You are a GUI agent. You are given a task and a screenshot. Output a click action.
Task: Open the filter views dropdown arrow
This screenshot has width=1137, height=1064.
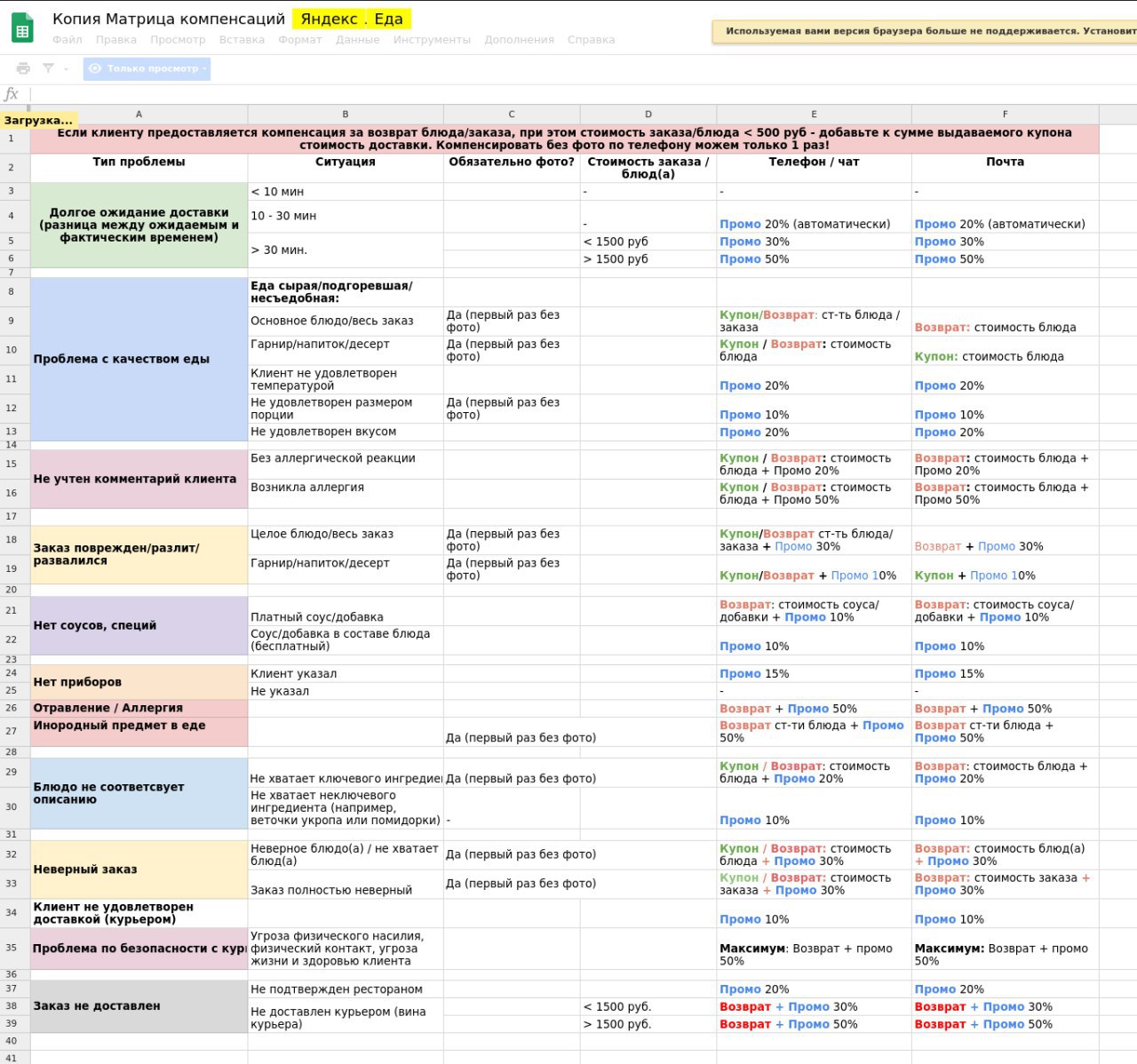(x=66, y=69)
